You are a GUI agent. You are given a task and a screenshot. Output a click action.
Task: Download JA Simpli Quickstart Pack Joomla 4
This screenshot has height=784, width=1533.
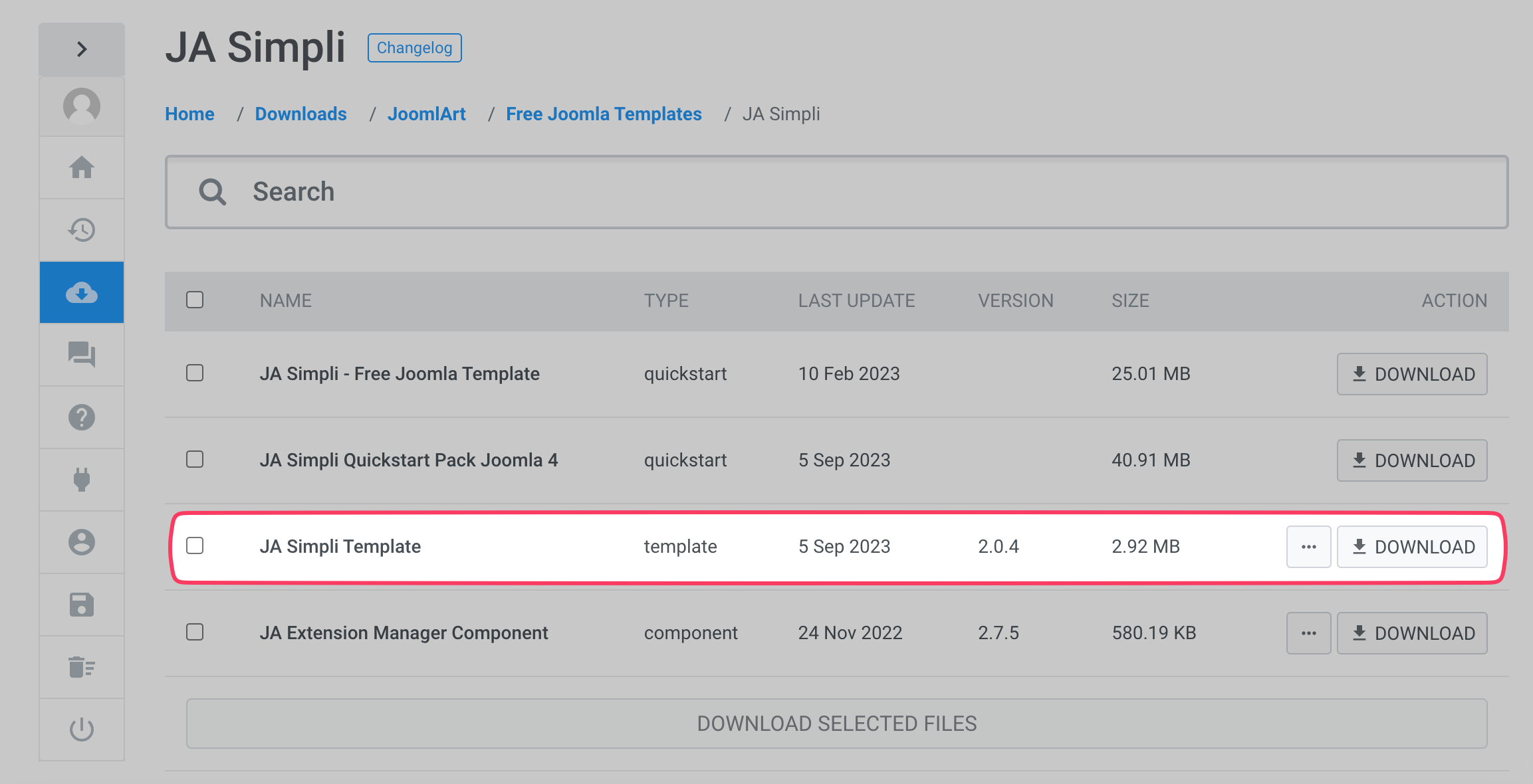pyautogui.click(x=1412, y=460)
